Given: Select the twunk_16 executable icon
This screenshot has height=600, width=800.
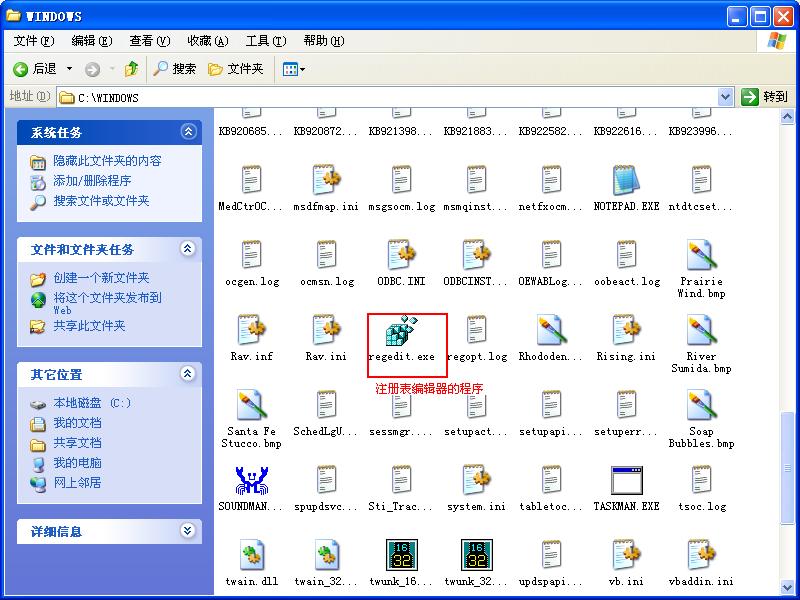Looking at the screenshot, I should [402, 555].
